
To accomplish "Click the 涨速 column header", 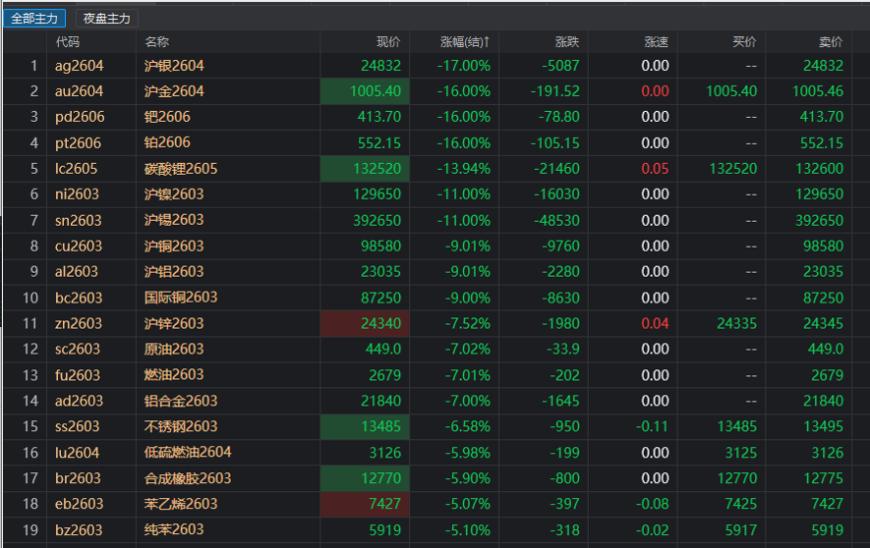I will click(656, 42).
